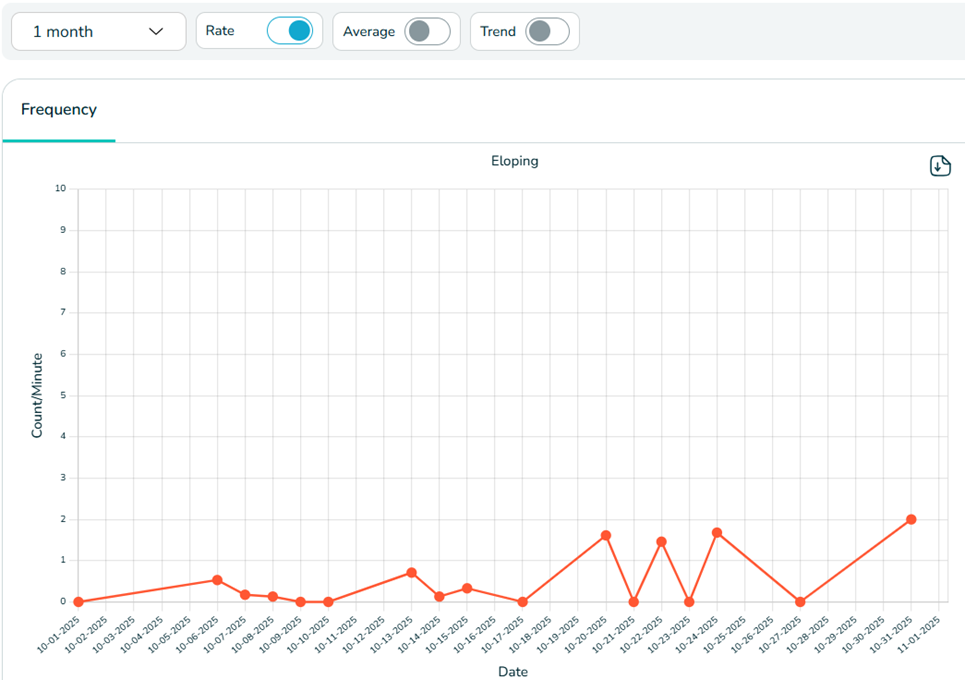
Task: Click the 10-06-2025 data point
Action: click(x=217, y=580)
